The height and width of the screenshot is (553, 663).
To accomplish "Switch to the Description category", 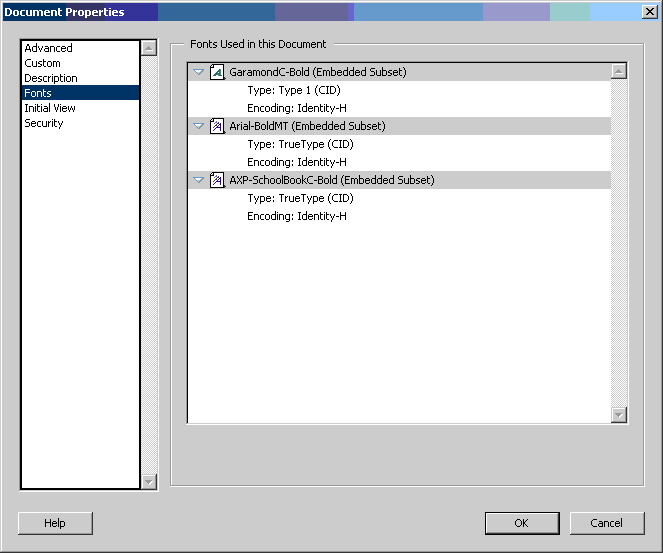I will click(x=80, y=78).
